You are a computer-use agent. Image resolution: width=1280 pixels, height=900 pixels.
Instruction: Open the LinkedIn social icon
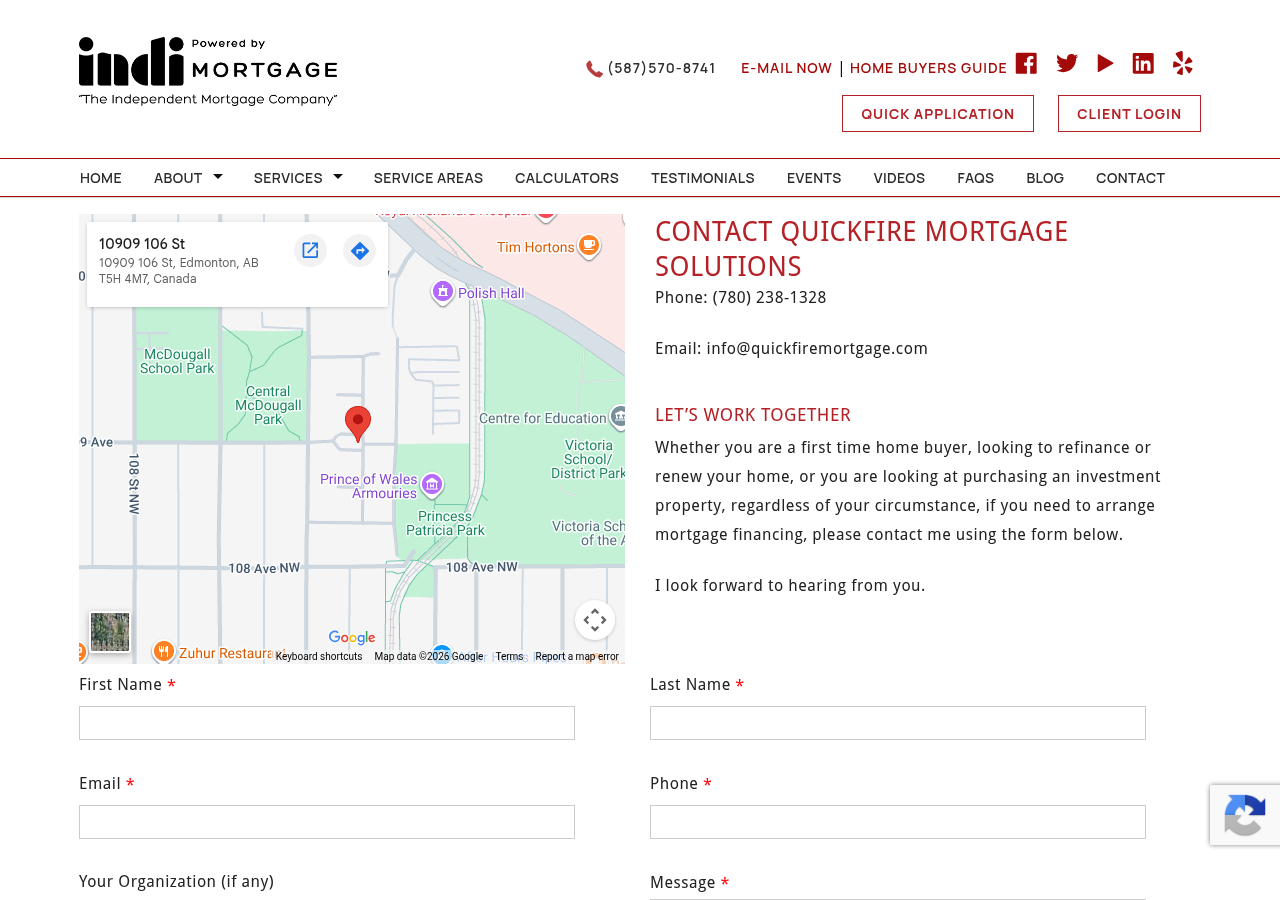(1143, 63)
